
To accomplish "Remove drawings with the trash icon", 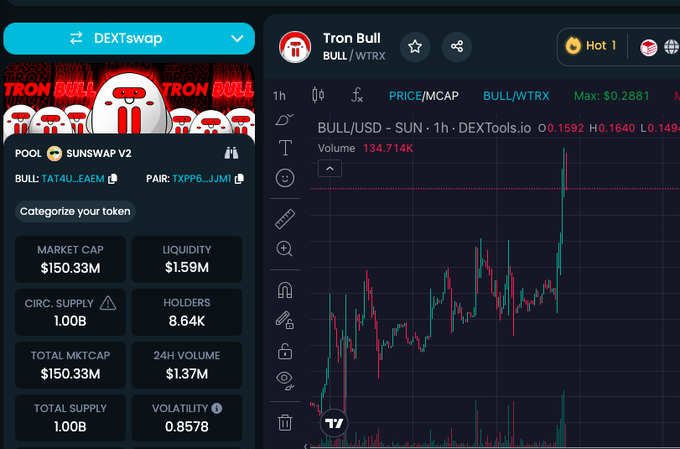I will [x=285, y=422].
